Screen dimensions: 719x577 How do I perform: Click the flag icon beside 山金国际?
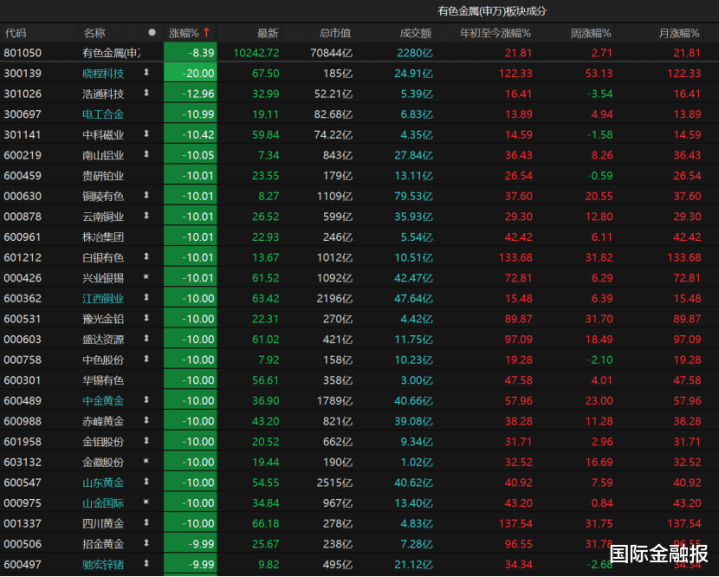(x=146, y=502)
